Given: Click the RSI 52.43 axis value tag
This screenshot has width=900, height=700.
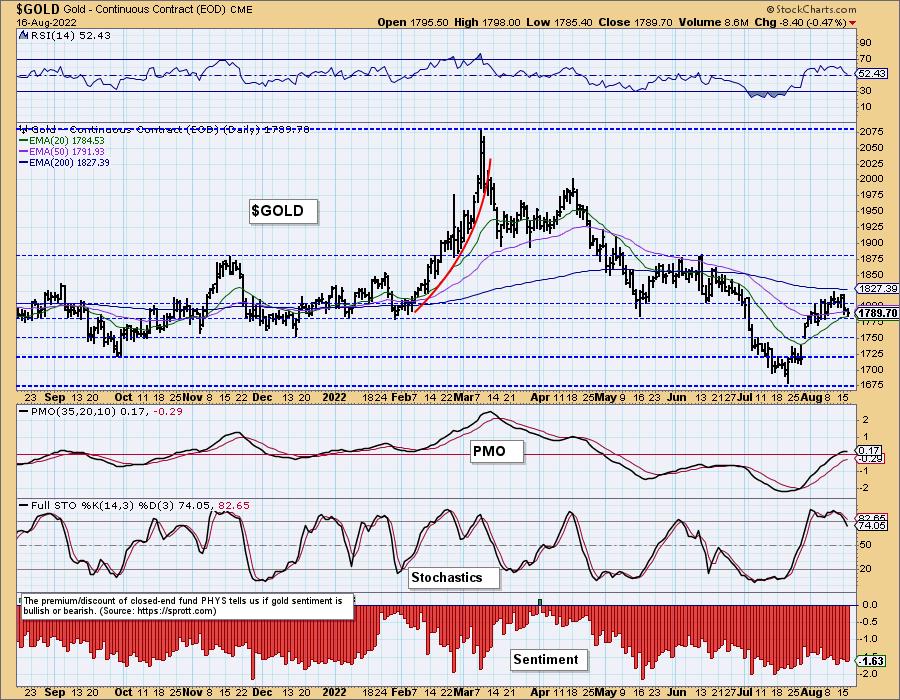Looking at the screenshot, I should pos(873,74).
